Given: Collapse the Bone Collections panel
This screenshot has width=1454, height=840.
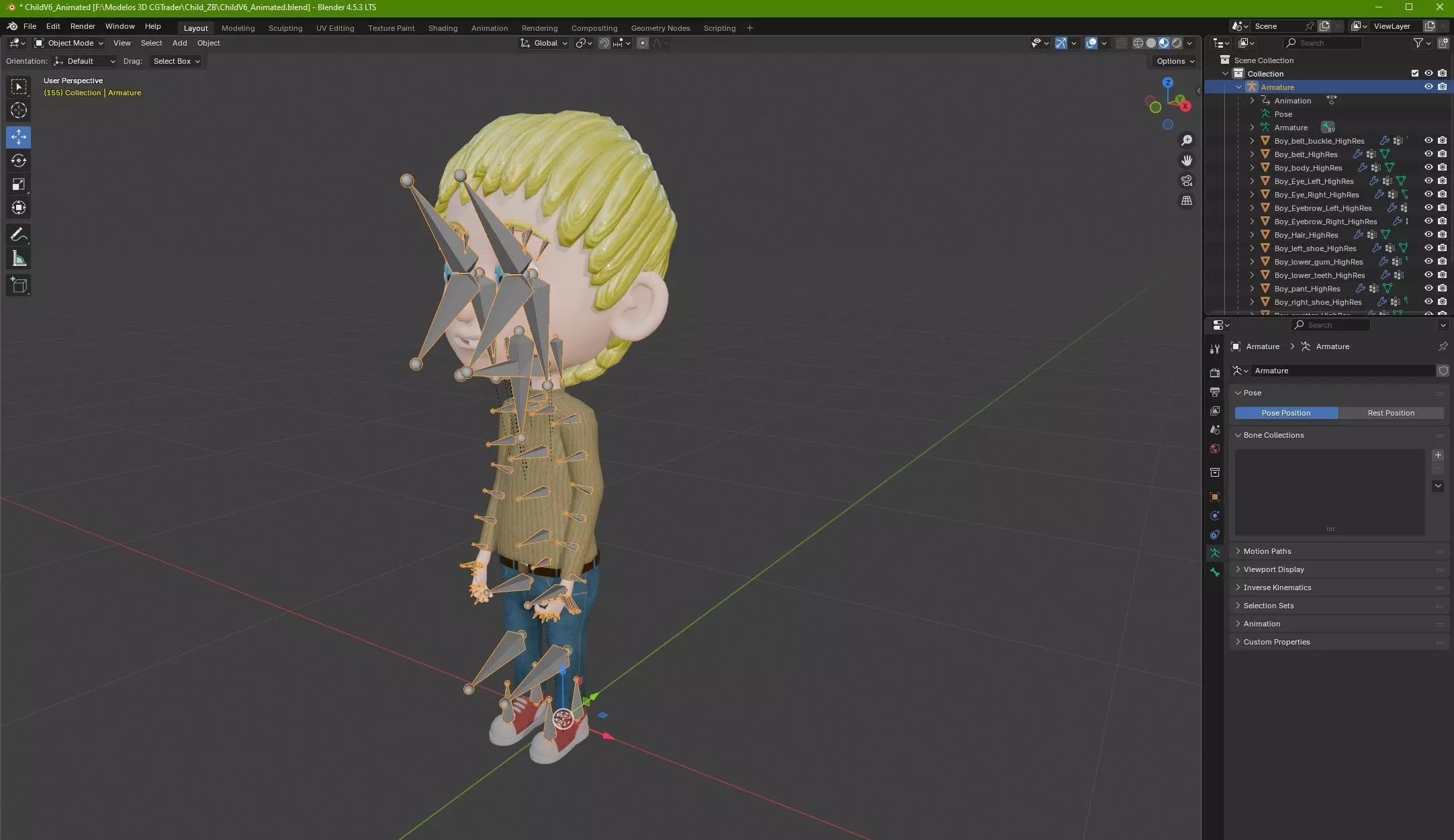Looking at the screenshot, I should (1339, 435).
